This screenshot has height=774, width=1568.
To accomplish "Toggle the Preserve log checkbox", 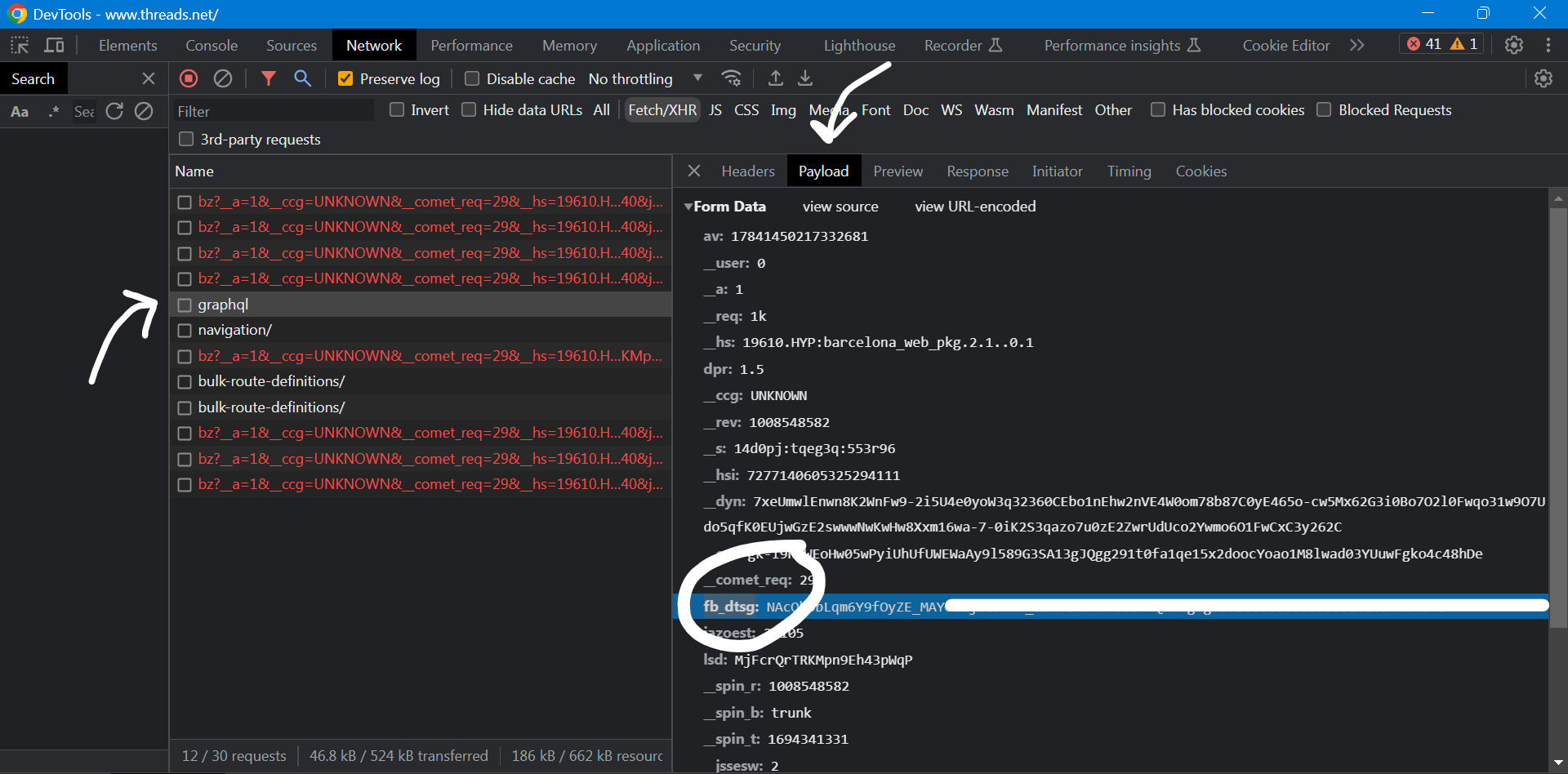I will pyautogui.click(x=345, y=78).
